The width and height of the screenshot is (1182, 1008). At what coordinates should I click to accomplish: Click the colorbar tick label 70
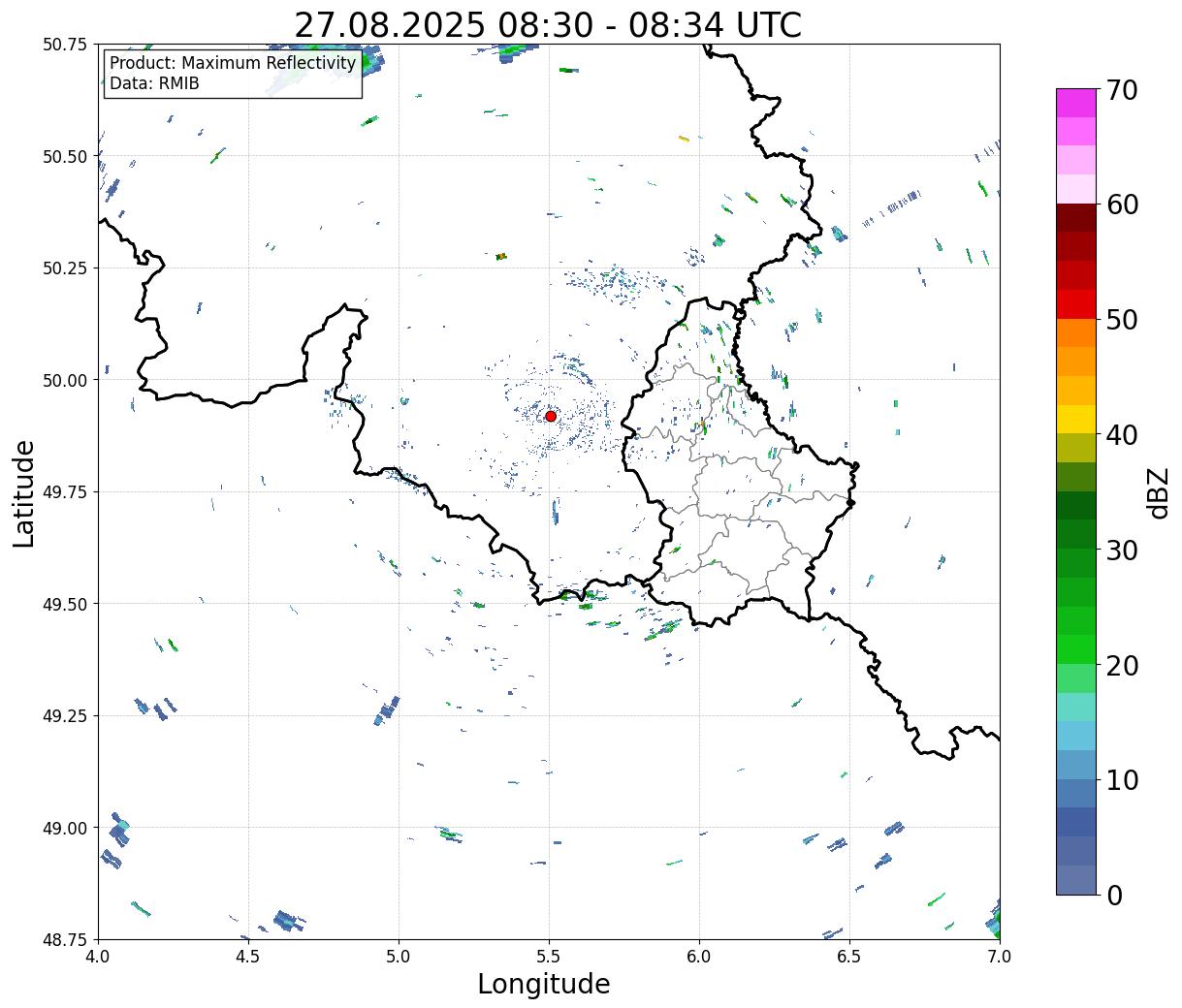(x=1122, y=90)
